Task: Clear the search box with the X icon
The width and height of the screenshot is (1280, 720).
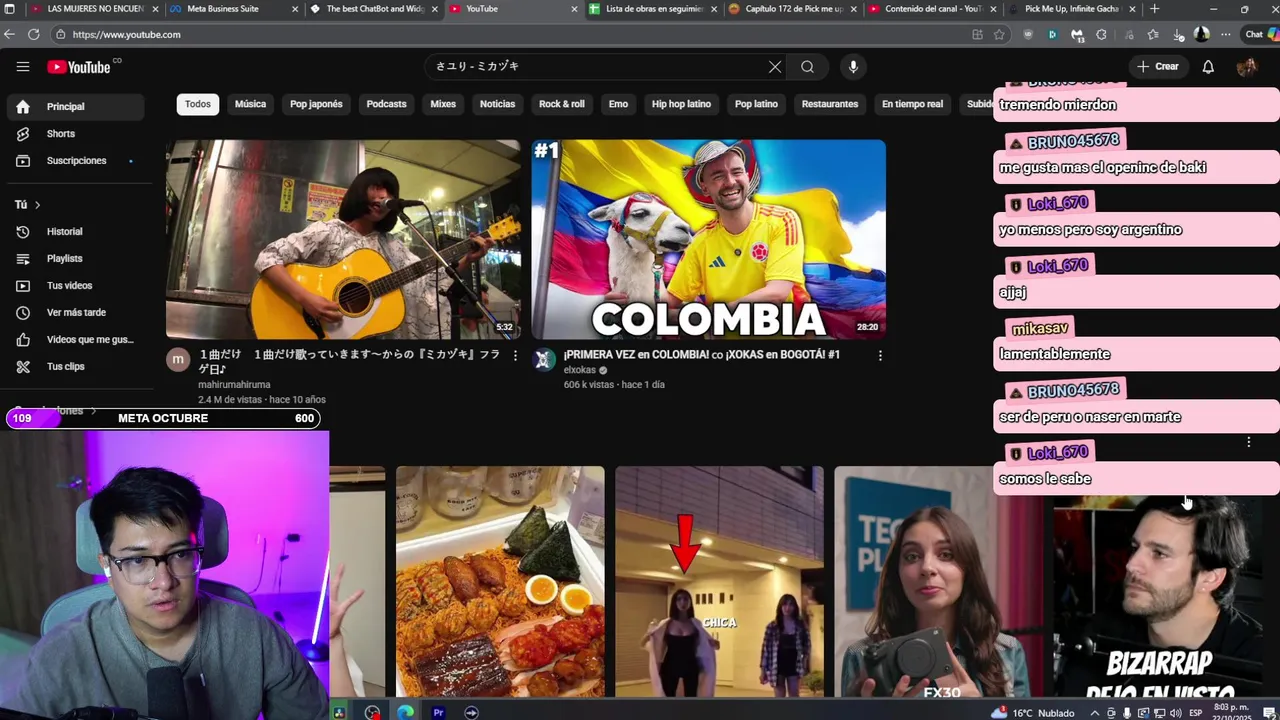Action: tap(775, 67)
